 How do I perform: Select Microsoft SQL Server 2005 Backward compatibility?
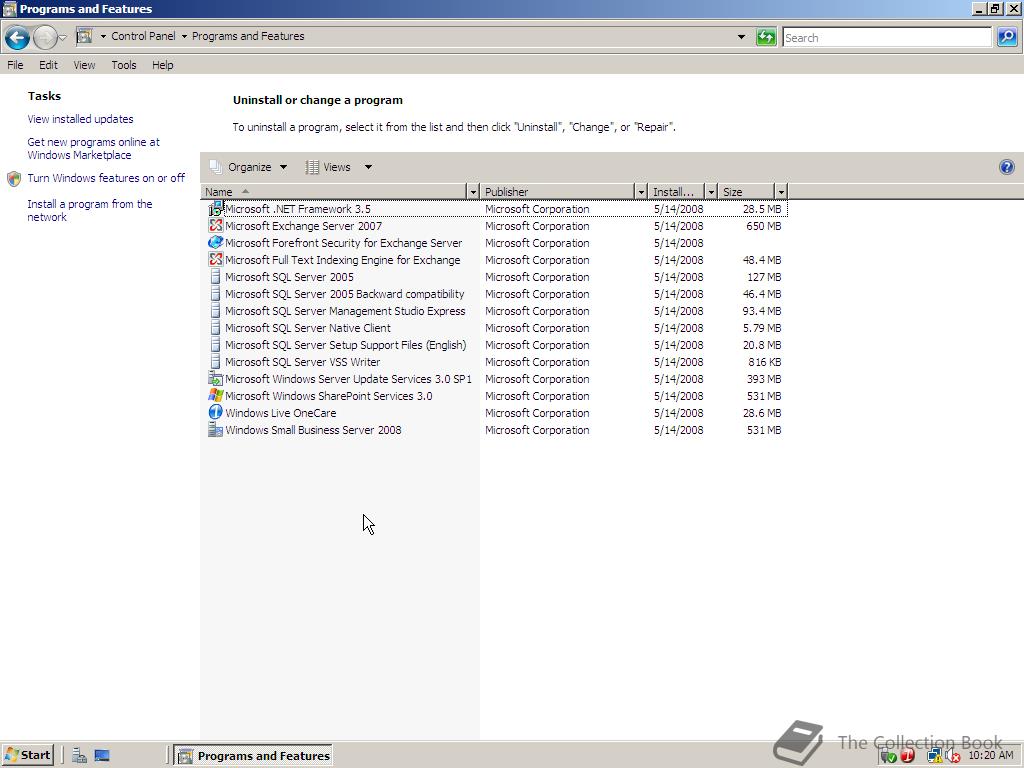344,294
